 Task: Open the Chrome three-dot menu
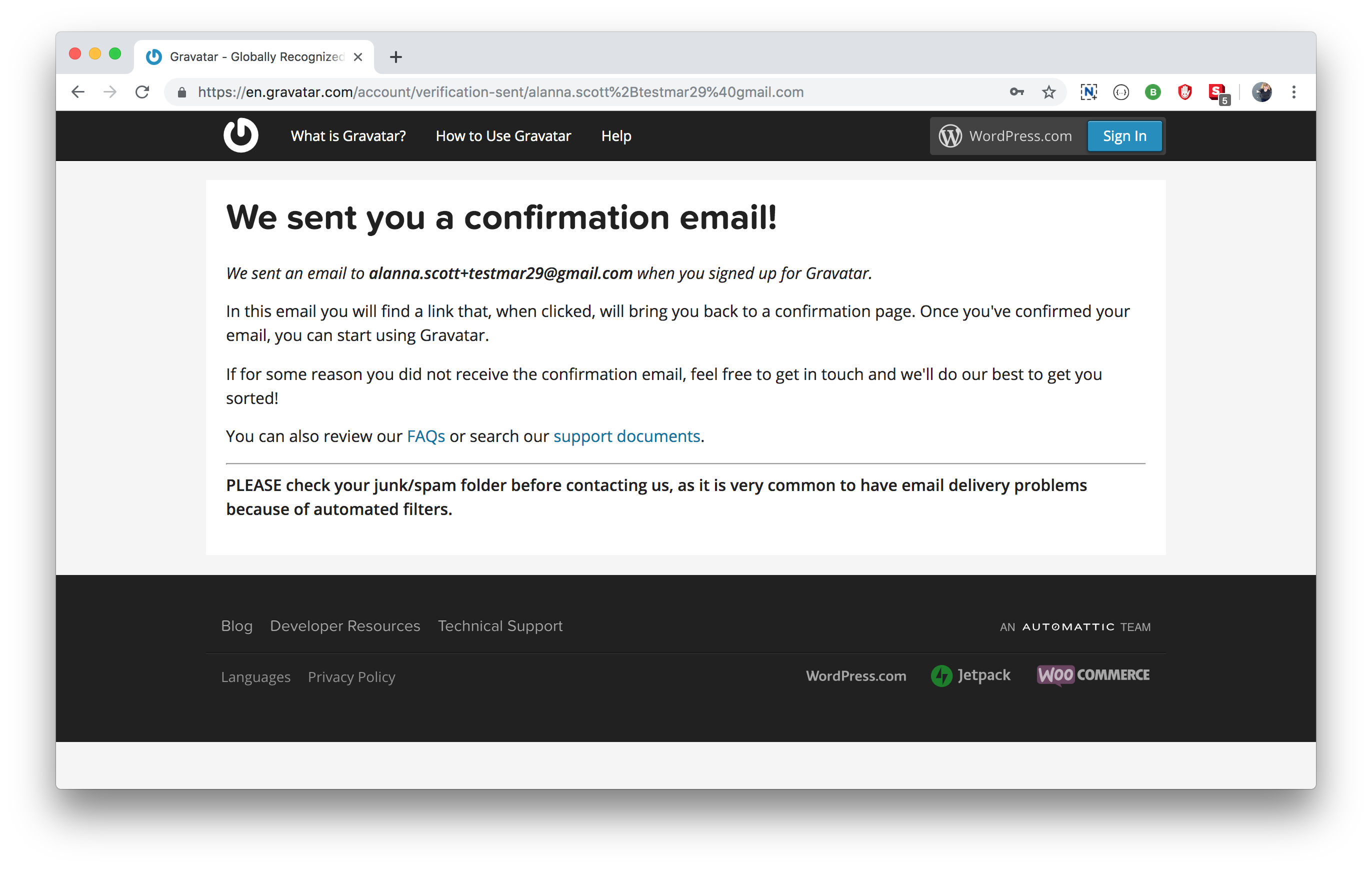pyautogui.click(x=1294, y=91)
